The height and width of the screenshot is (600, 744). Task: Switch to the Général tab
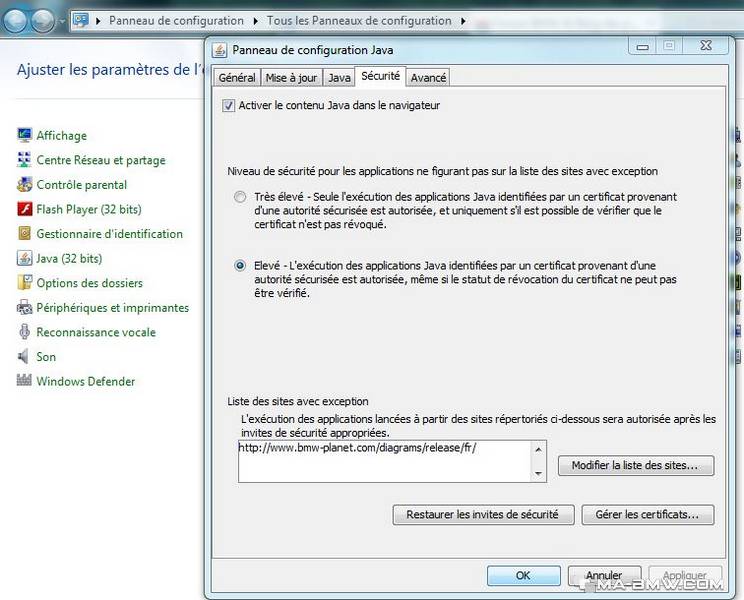point(237,78)
